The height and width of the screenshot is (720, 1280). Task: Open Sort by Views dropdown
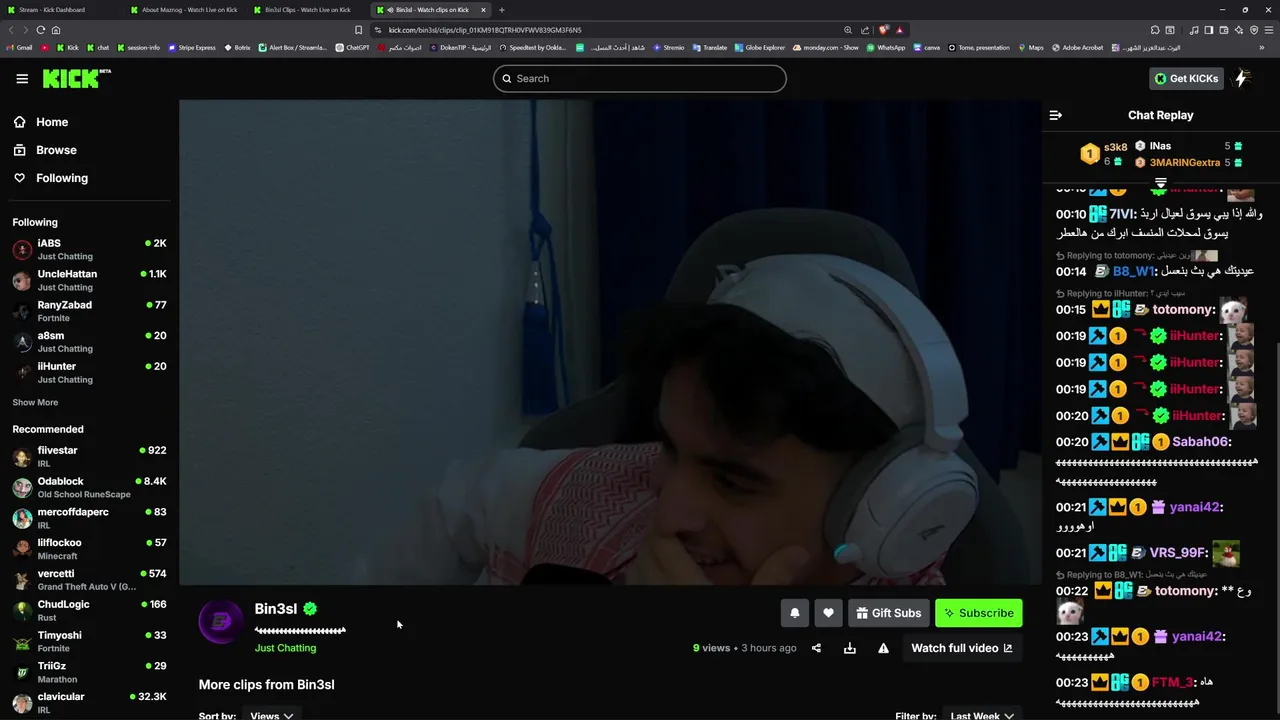272,715
